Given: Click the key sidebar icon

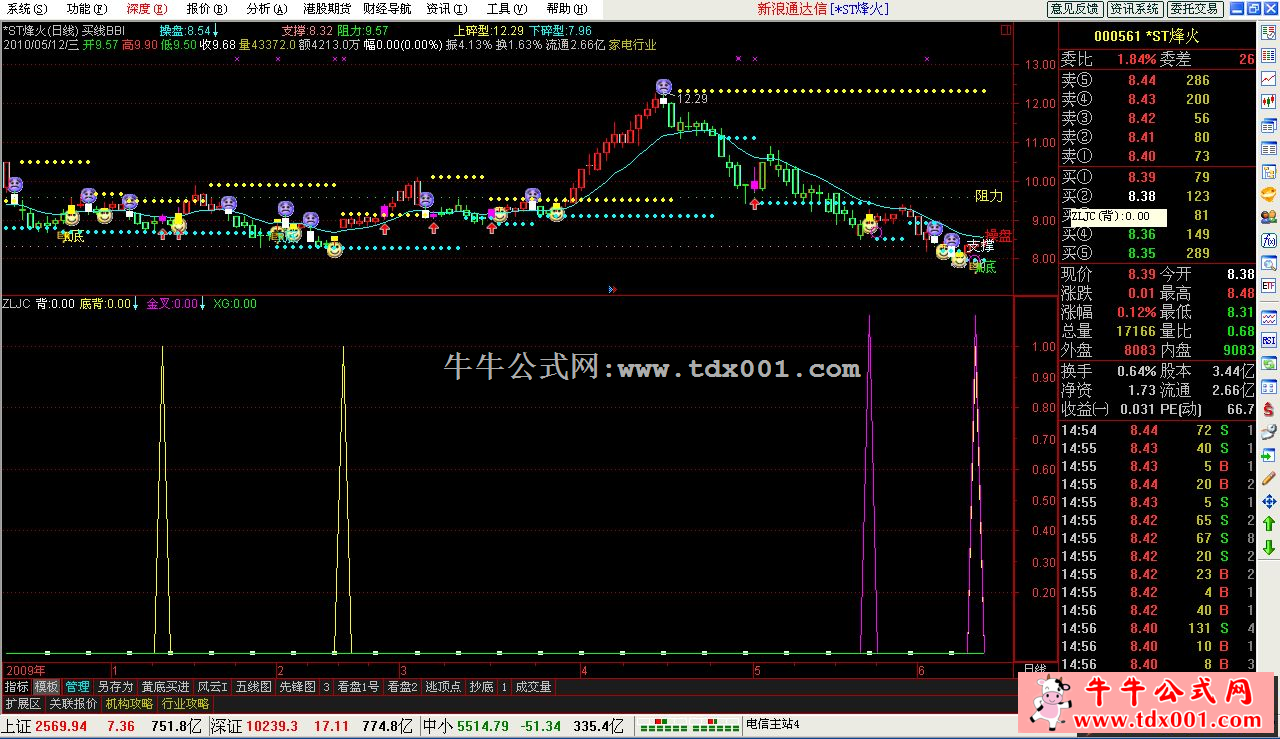Looking at the screenshot, I should coord(1269,432).
